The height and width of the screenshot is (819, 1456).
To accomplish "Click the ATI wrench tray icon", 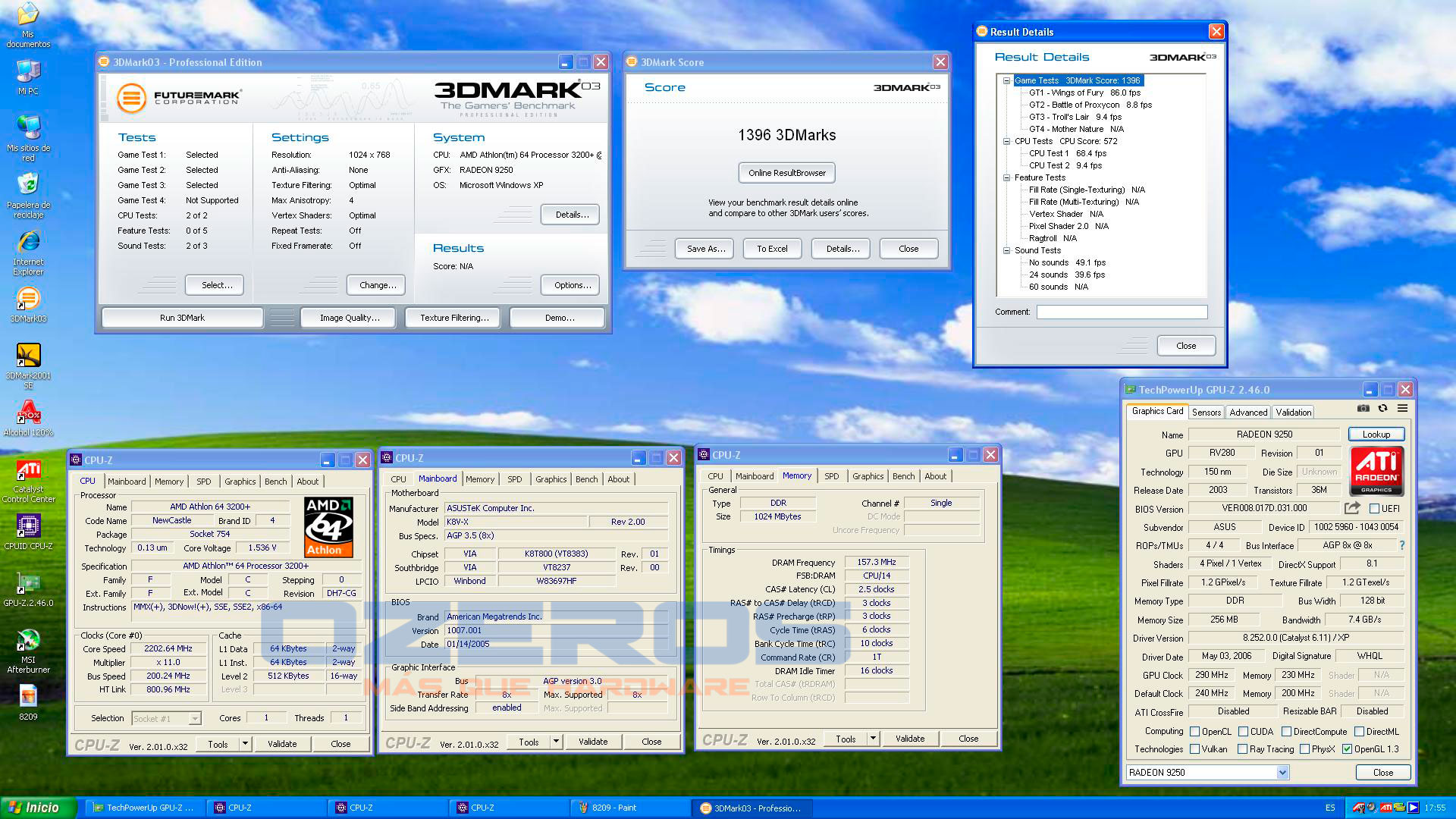I will (x=1358, y=808).
